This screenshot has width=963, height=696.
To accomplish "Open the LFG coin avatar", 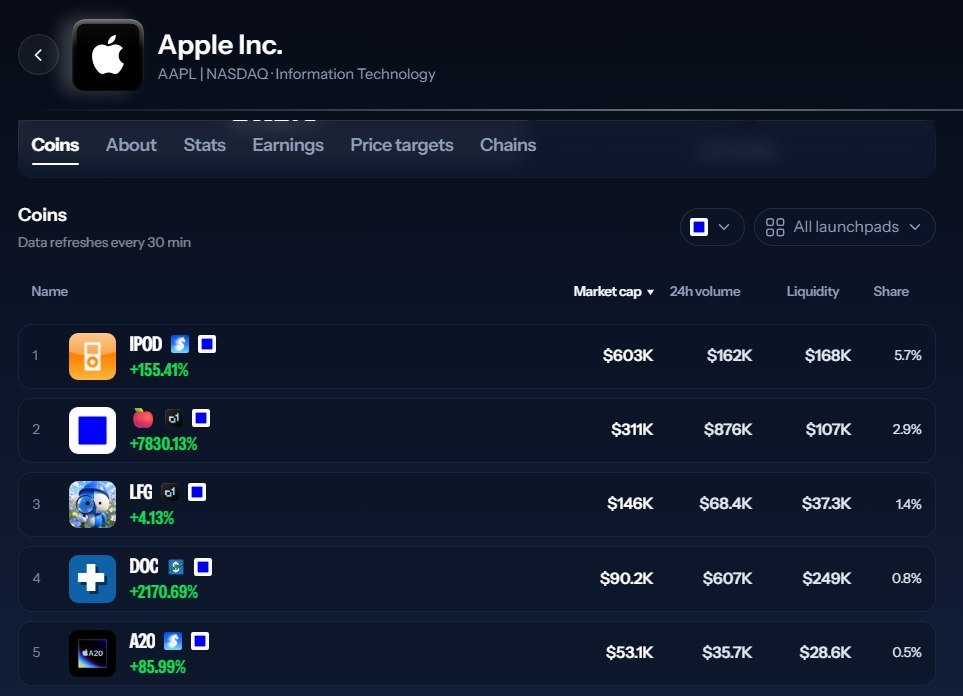I will pyautogui.click(x=92, y=504).
